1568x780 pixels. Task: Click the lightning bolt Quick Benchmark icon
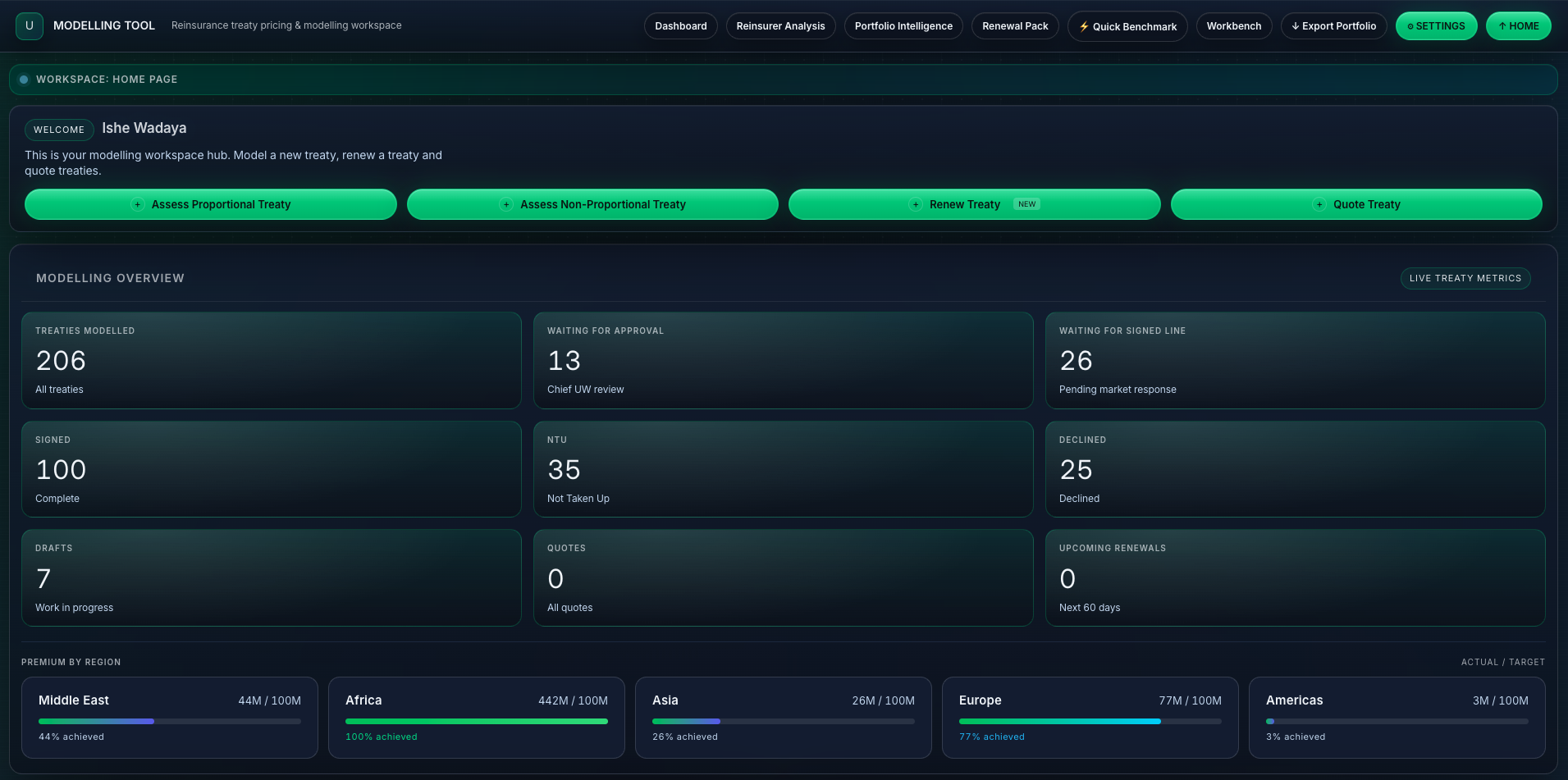1084,26
